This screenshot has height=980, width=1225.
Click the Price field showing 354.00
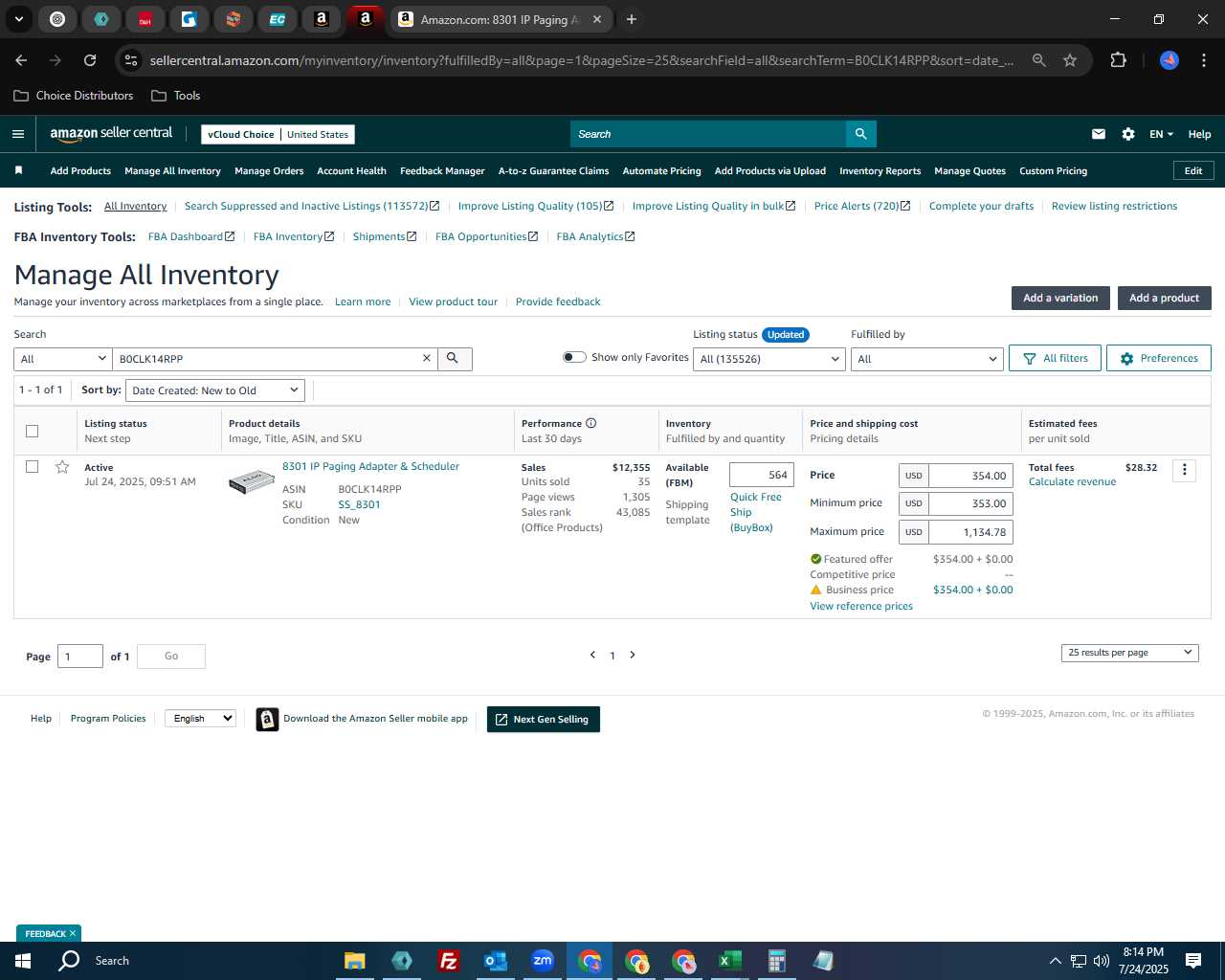tap(970, 476)
